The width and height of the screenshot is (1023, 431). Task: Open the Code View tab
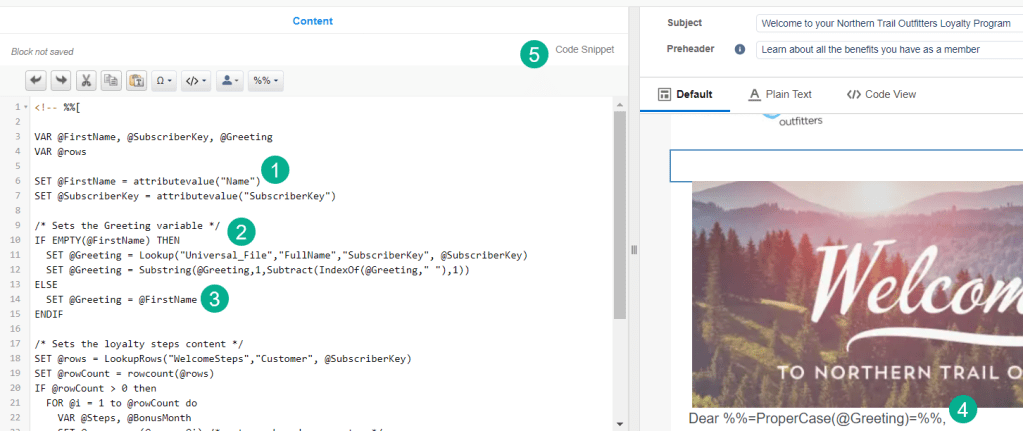[881, 95]
